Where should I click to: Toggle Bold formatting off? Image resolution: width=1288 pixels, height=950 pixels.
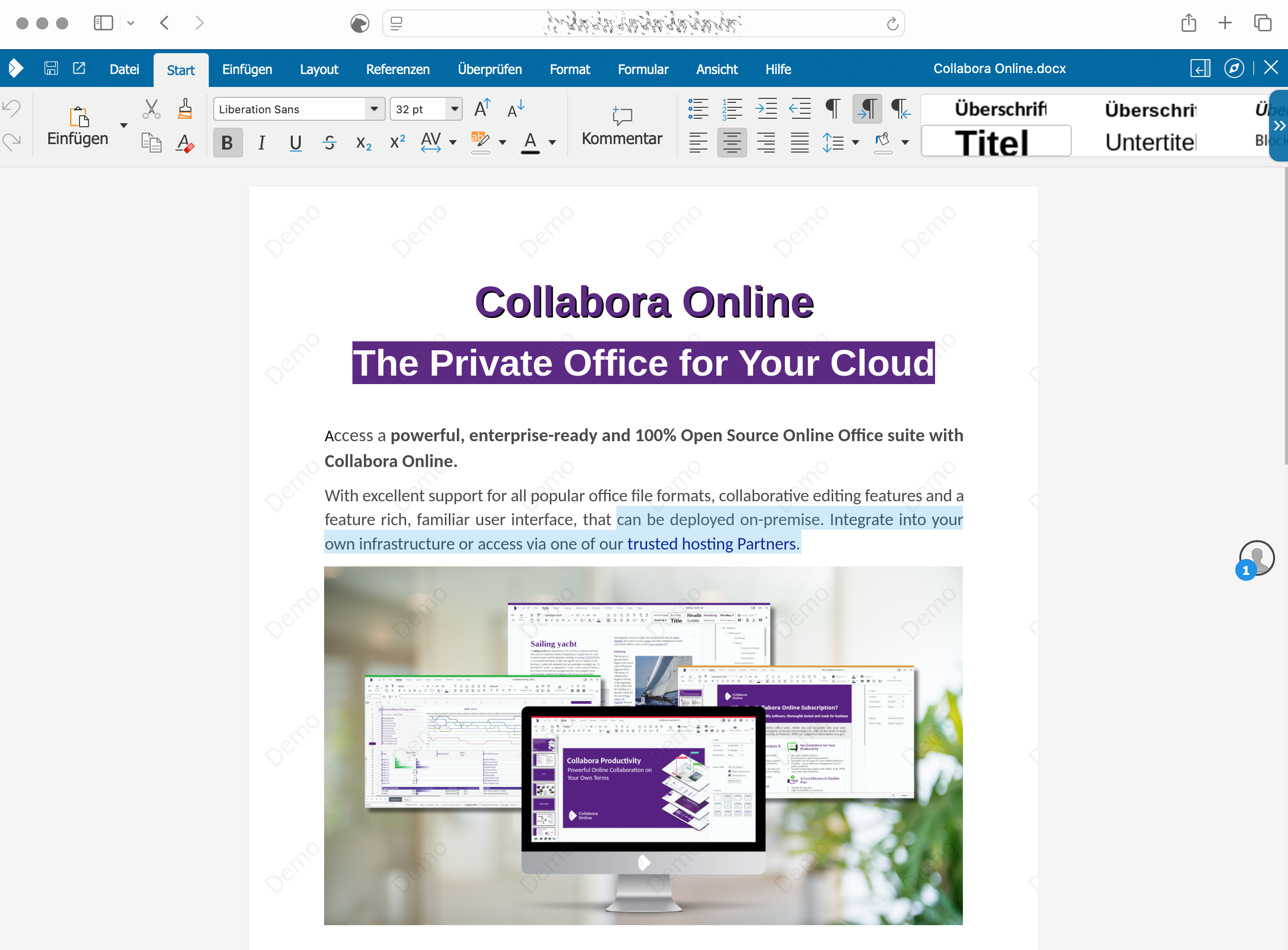227,143
